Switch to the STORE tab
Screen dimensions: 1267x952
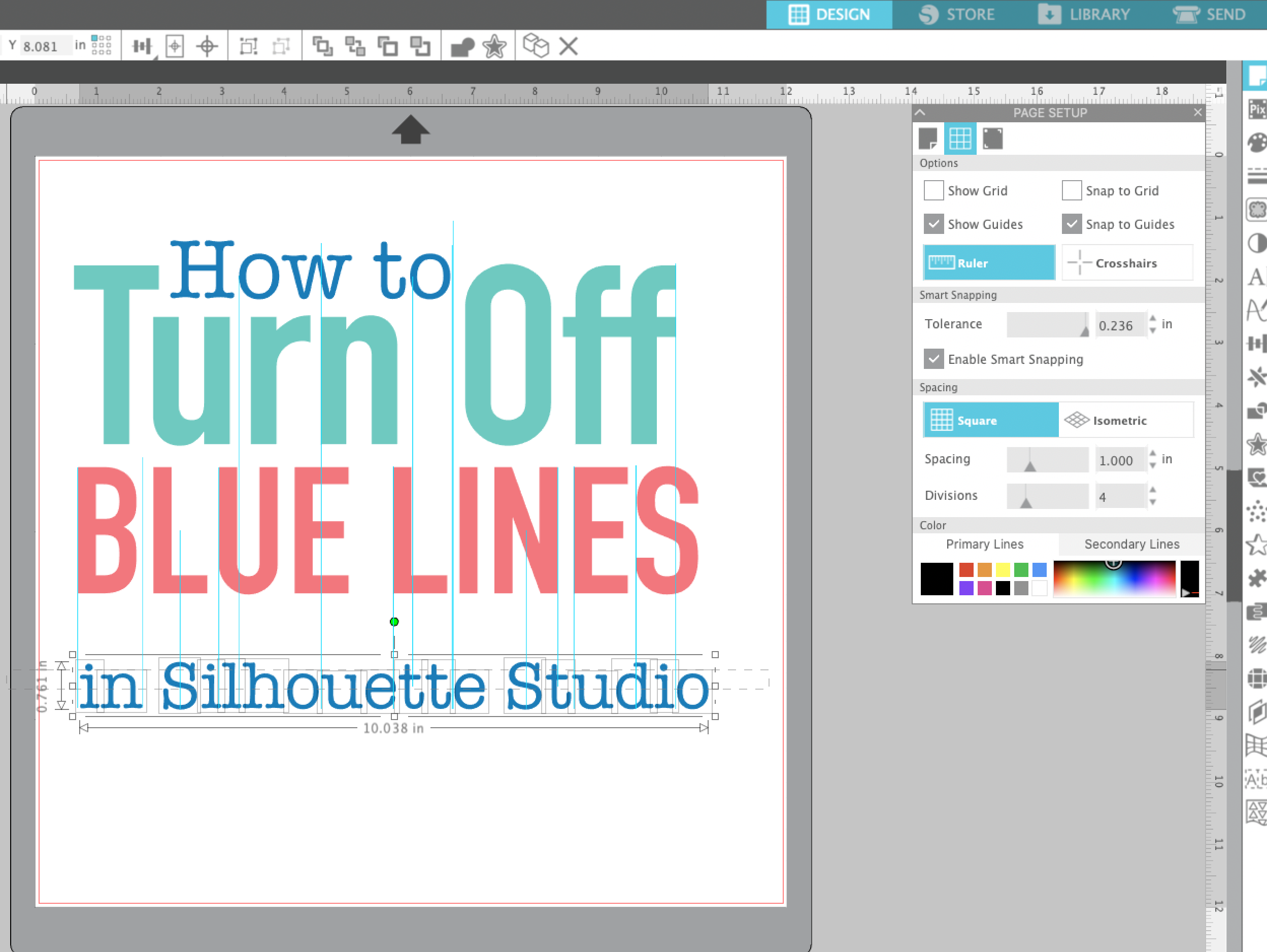pyautogui.click(x=956, y=14)
